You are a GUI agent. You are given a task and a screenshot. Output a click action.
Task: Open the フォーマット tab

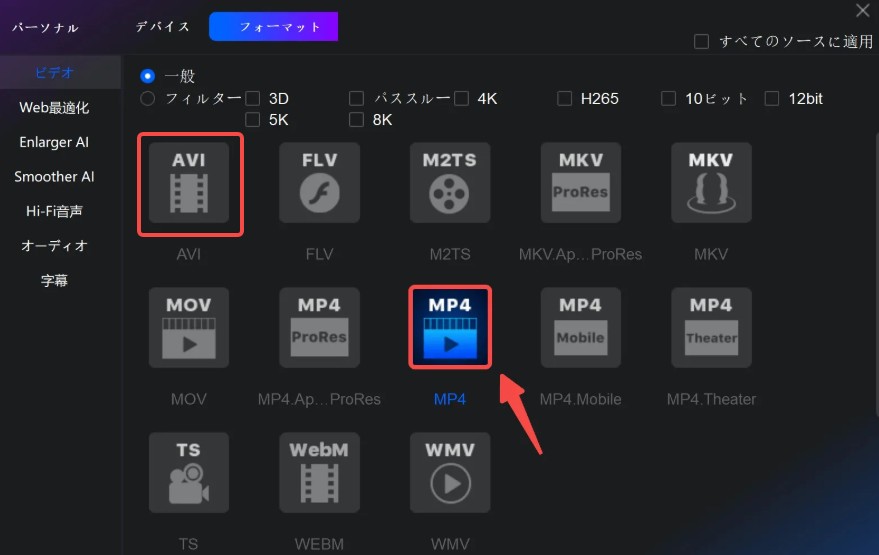pos(274,26)
